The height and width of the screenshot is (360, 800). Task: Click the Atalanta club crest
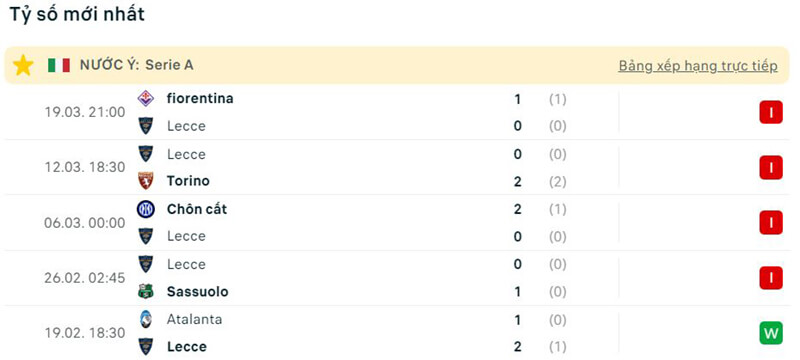point(146,319)
